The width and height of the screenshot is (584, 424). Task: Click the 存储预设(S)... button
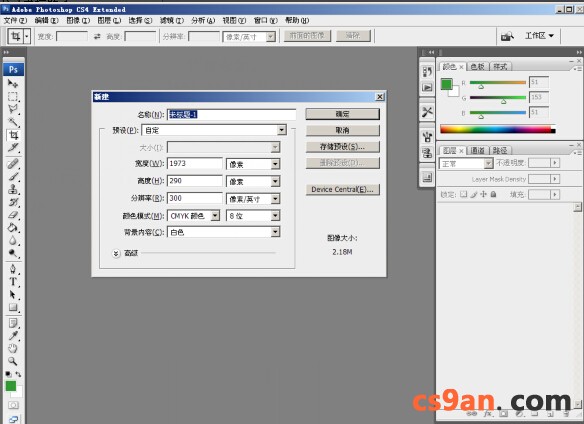342,147
